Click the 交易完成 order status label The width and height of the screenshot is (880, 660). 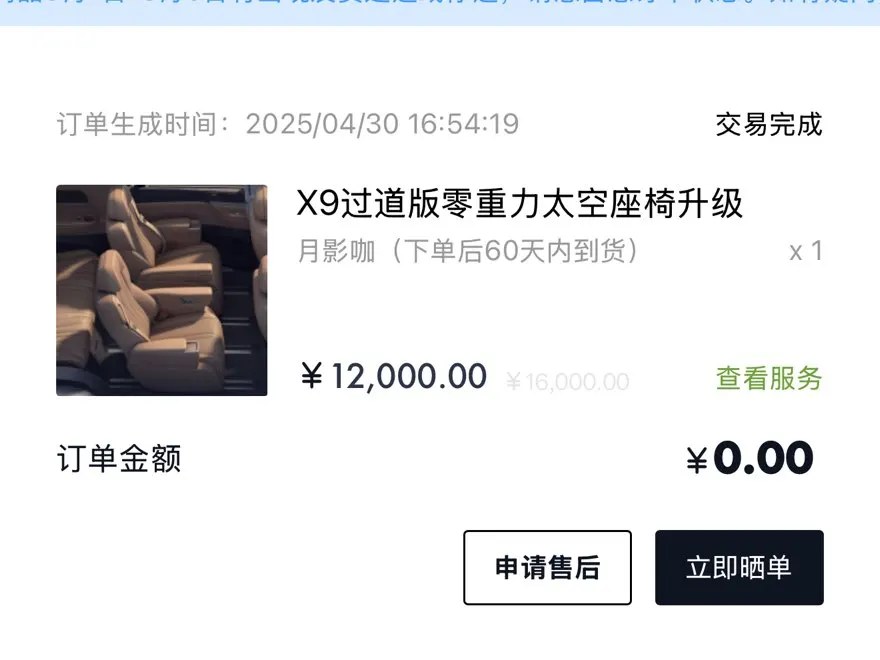click(x=769, y=125)
